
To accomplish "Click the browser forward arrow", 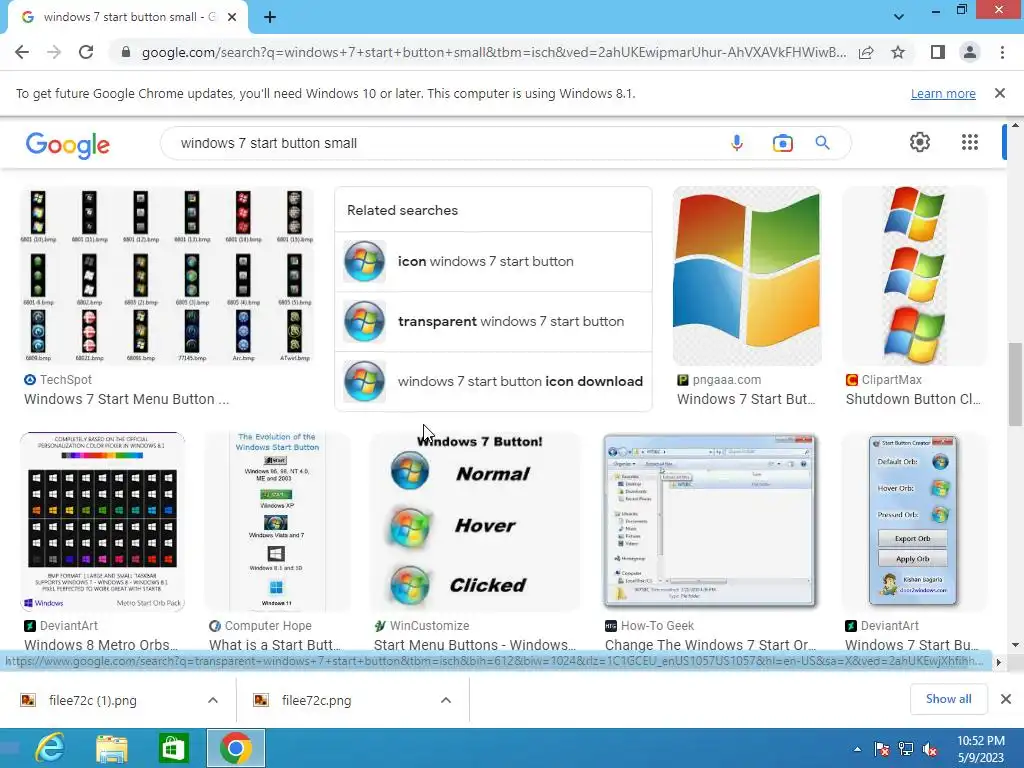I will (54, 52).
